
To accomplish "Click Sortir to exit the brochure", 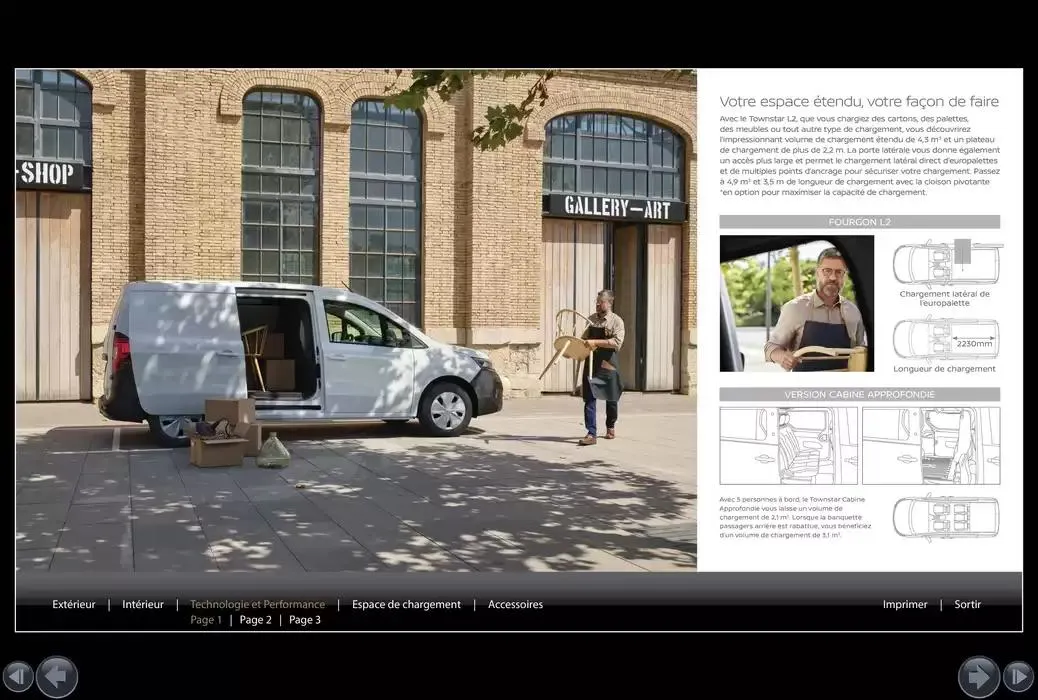I will (x=968, y=604).
